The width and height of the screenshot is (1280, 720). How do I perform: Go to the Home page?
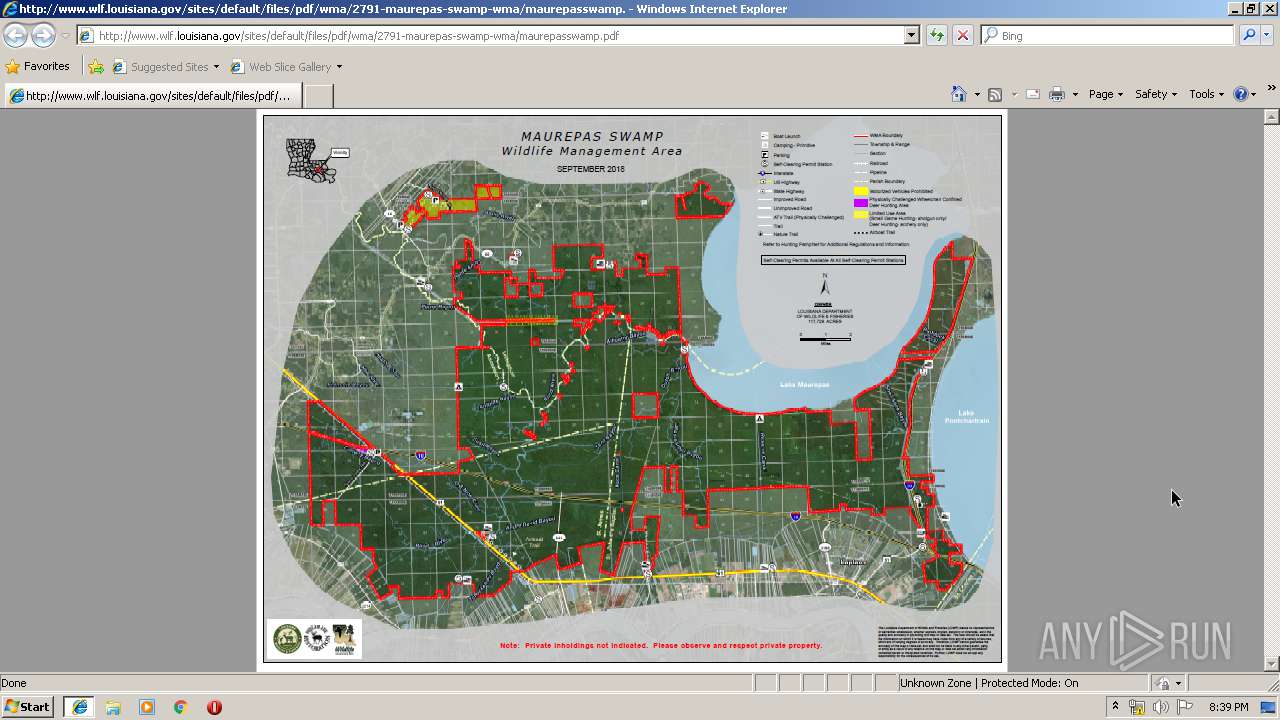point(958,94)
